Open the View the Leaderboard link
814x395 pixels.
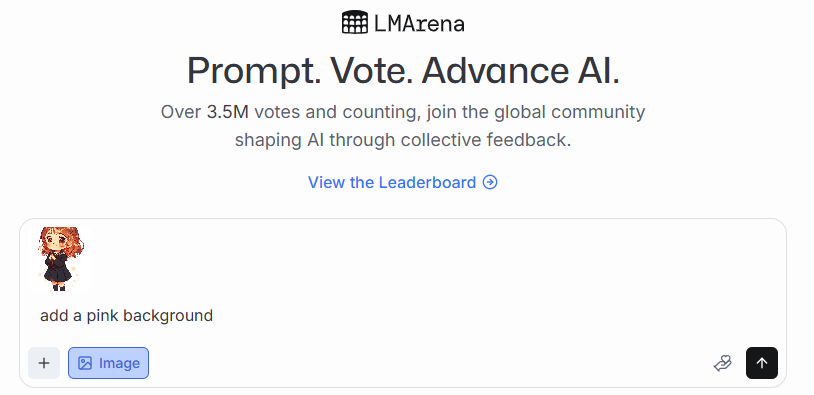click(x=403, y=182)
